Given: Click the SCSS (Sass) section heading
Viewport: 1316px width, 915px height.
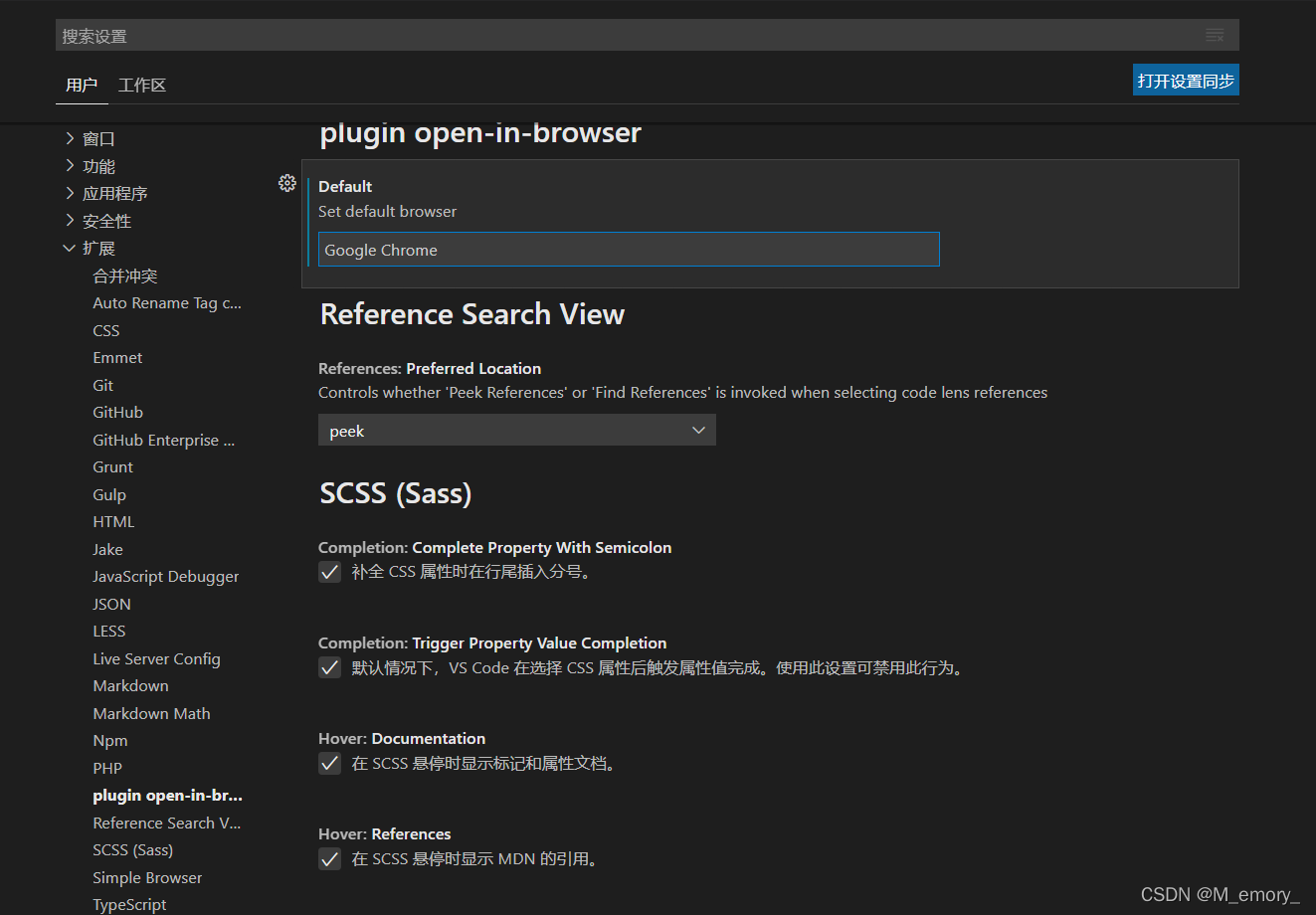Looking at the screenshot, I should pos(396,493).
